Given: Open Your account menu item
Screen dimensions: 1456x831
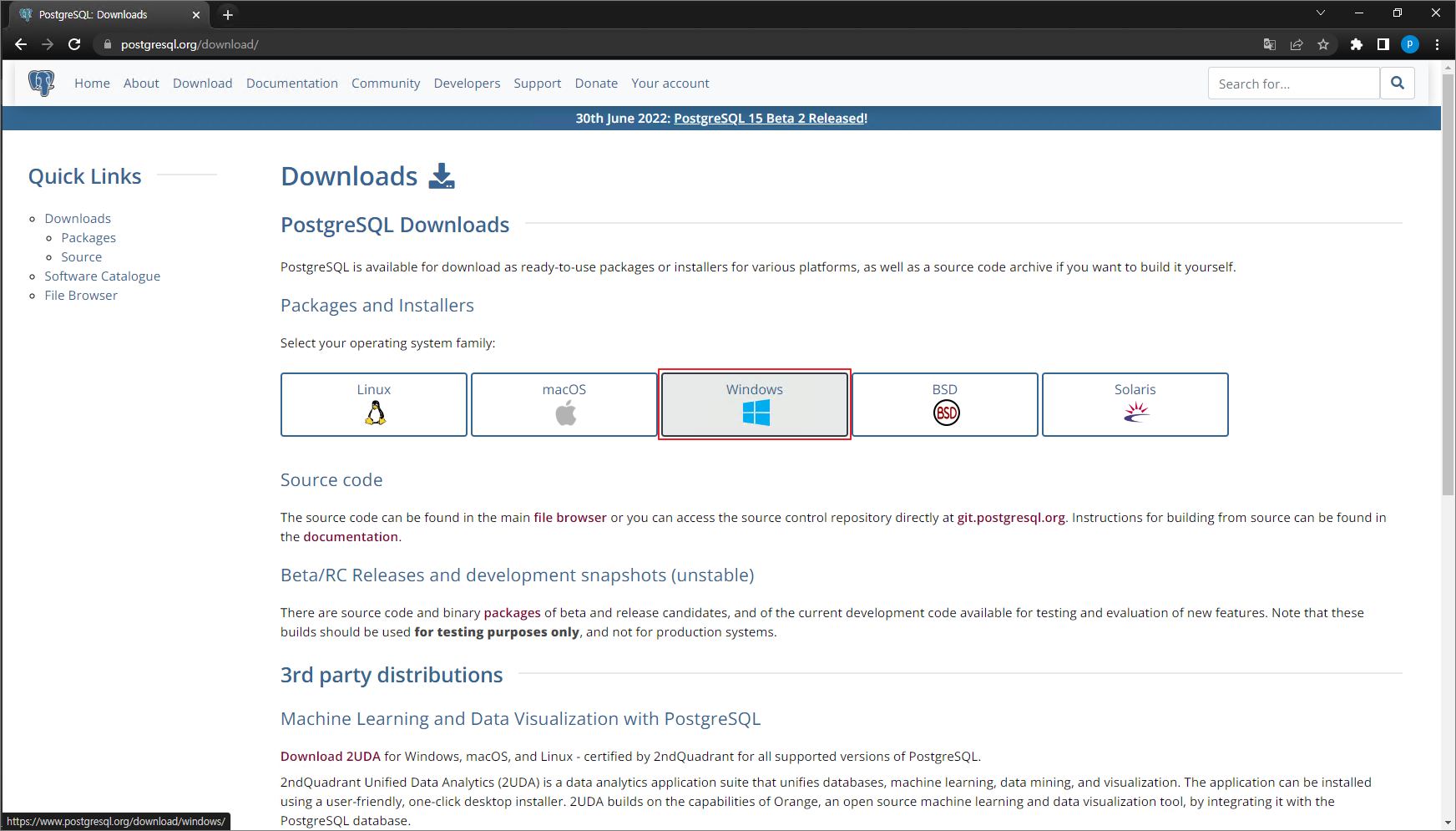Looking at the screenshot, I should tap(670, 83).
